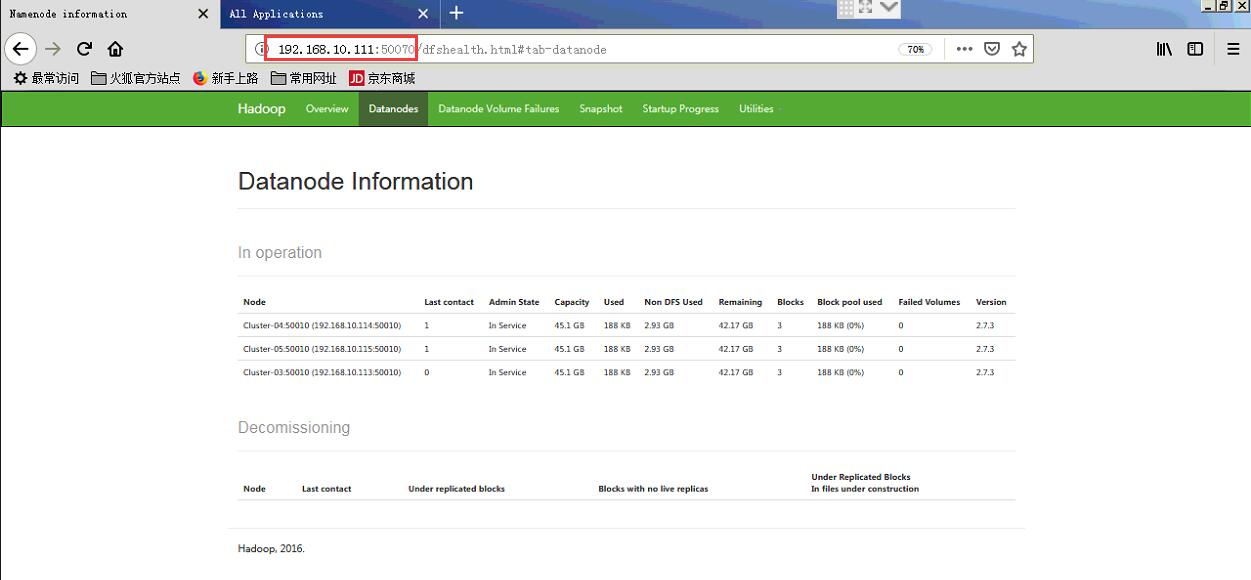1251x580 pixels.
Task: Open the 最常访问 bookmark folder
Action: click(46, 78)
